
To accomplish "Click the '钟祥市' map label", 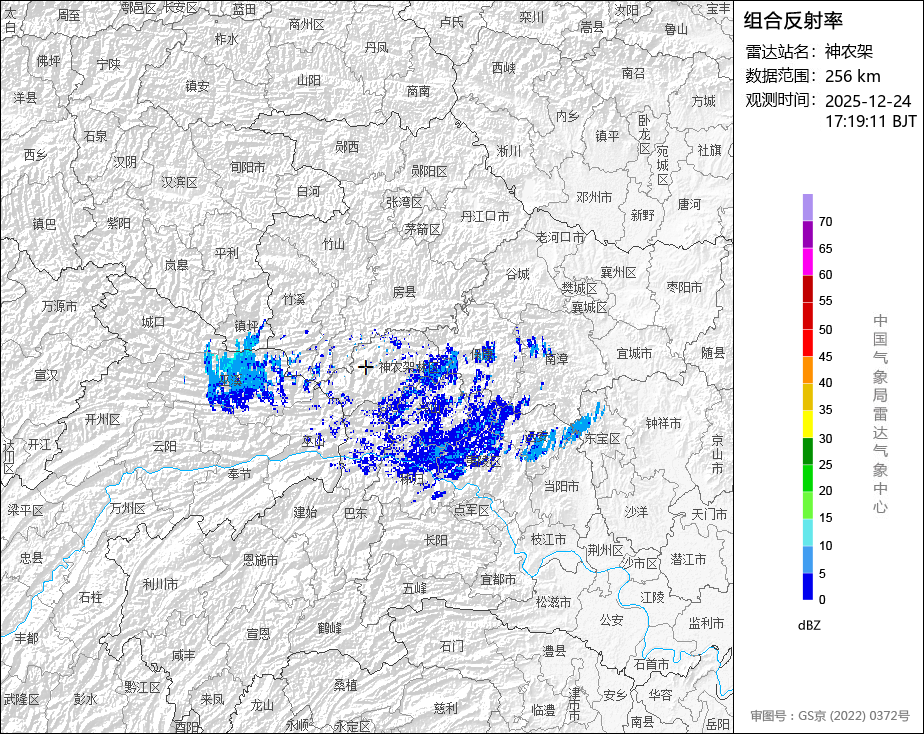I will coord(663,423).
